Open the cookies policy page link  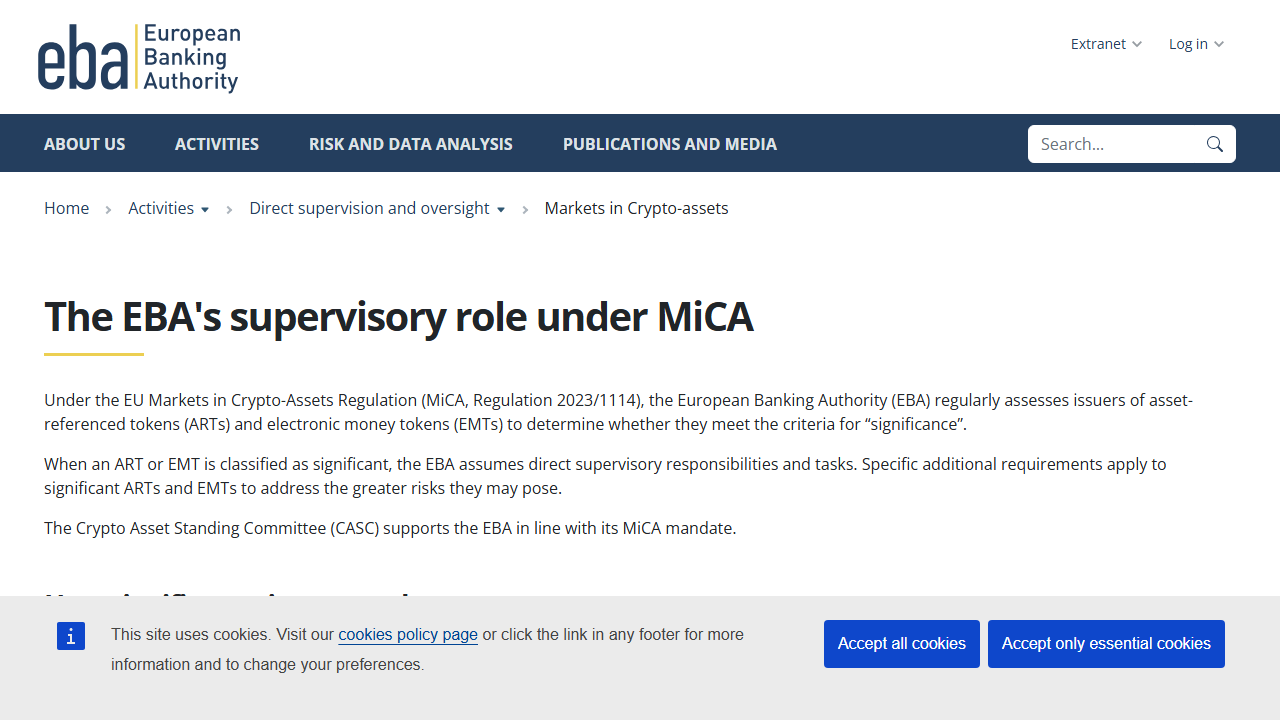[x=408, y=634]
